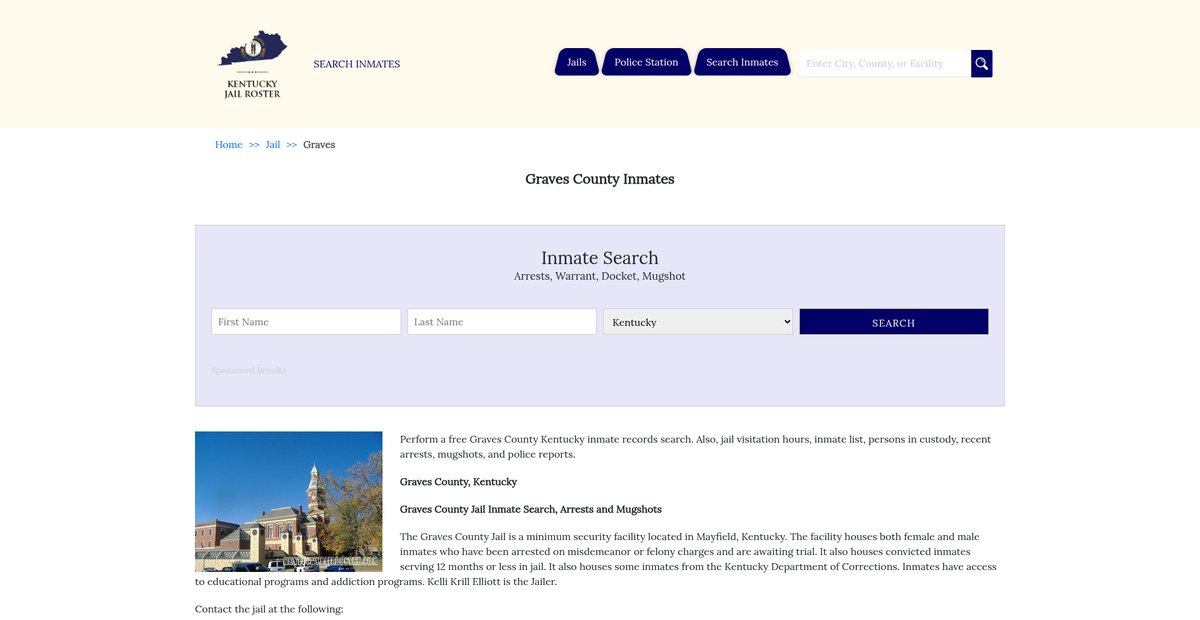Open the Jails navigation tab
This screenshot has height=620, width=1200.
[x=576, y=62]
